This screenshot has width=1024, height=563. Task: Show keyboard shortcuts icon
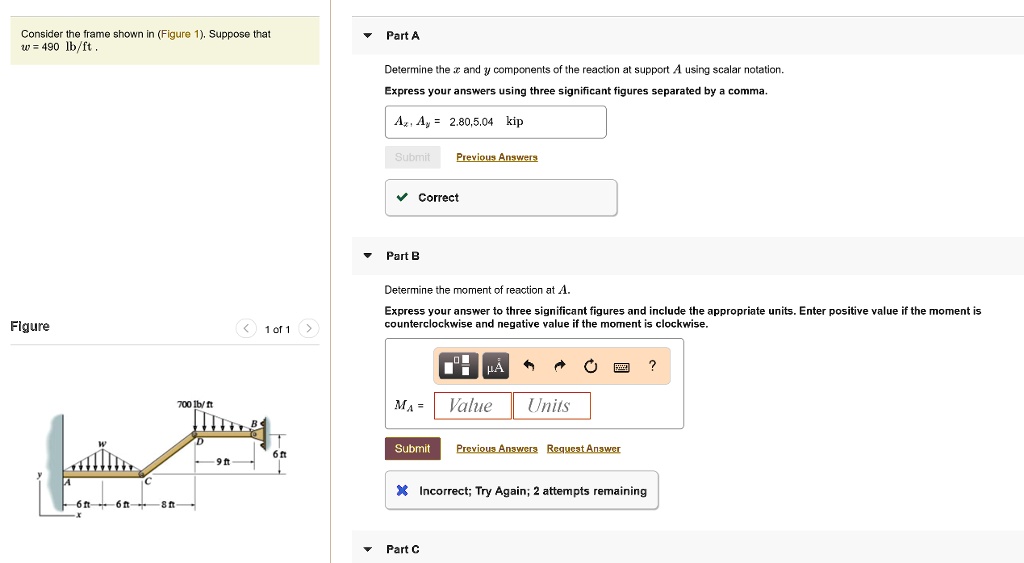tap(621, 367)
